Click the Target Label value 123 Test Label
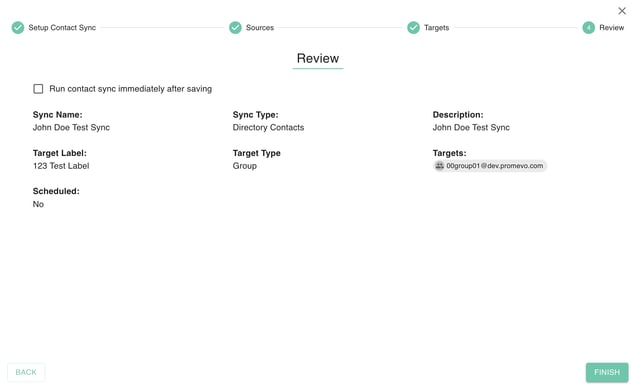The image size is (635, 384). (x=61, y=166)
